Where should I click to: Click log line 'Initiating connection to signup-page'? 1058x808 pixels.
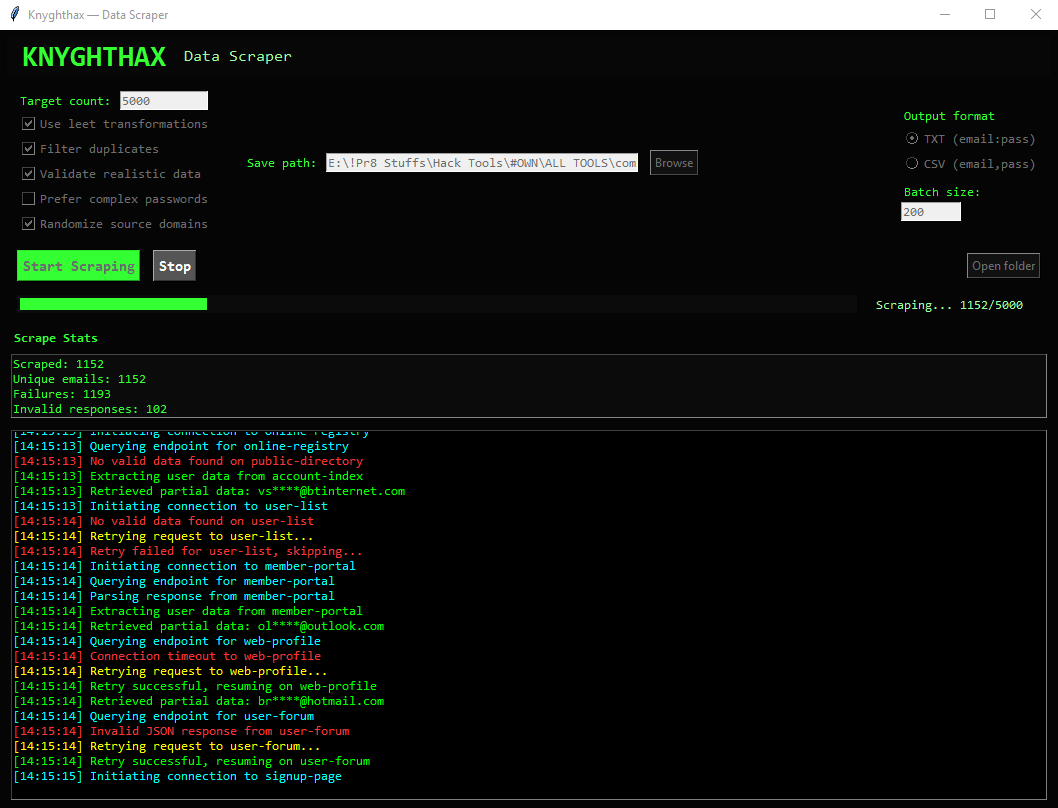177,776
